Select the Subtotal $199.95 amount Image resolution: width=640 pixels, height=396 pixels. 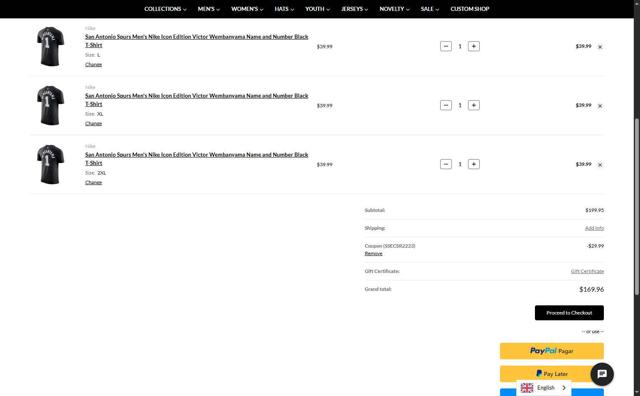pos(594,210)
